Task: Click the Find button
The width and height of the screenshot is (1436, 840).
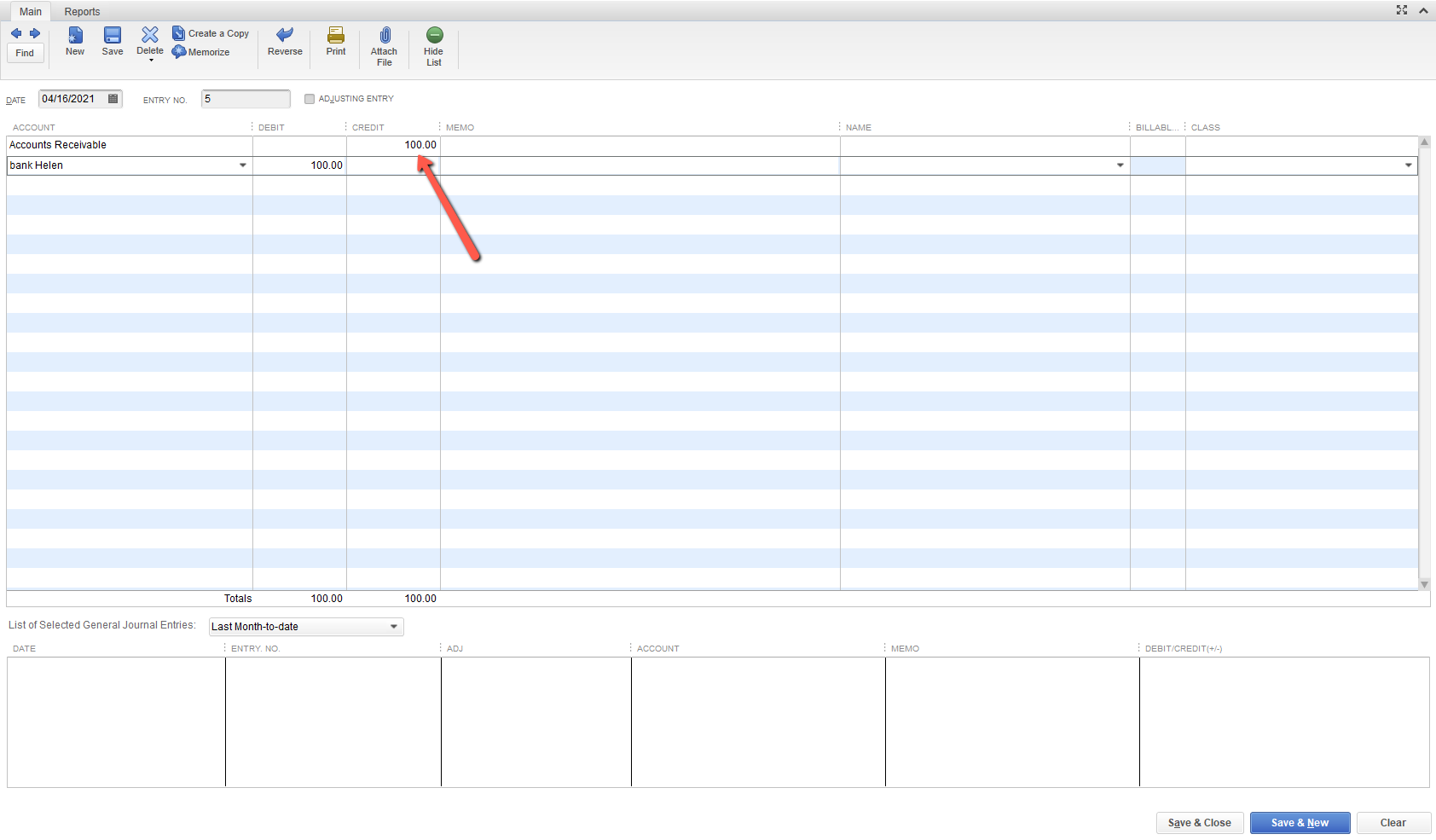Action: [25, 53]
